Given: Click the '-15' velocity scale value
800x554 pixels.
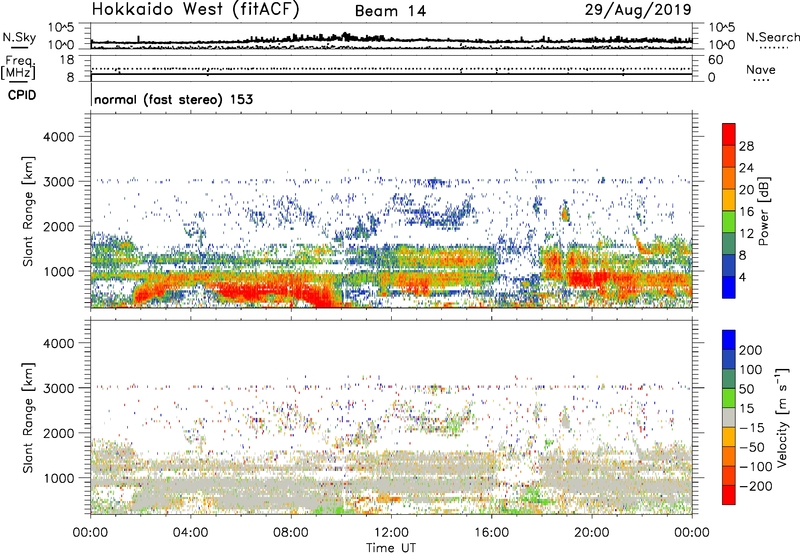Looking at the screenshot, I should coord(751,428).
